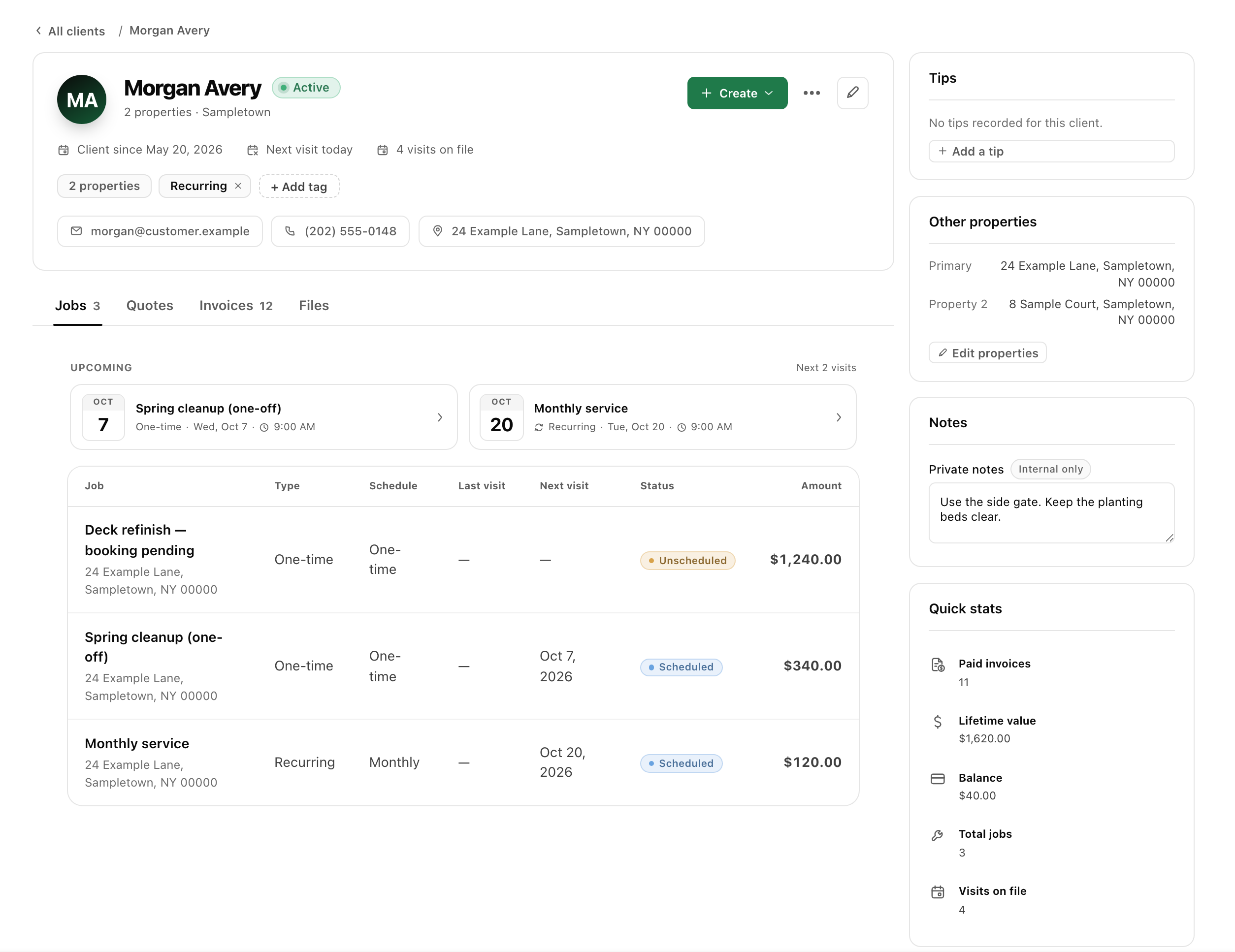Click the calendar icon next to Next visit today
The height and width of the screenshot is (952, 1235).
click(x=253, y=150)
